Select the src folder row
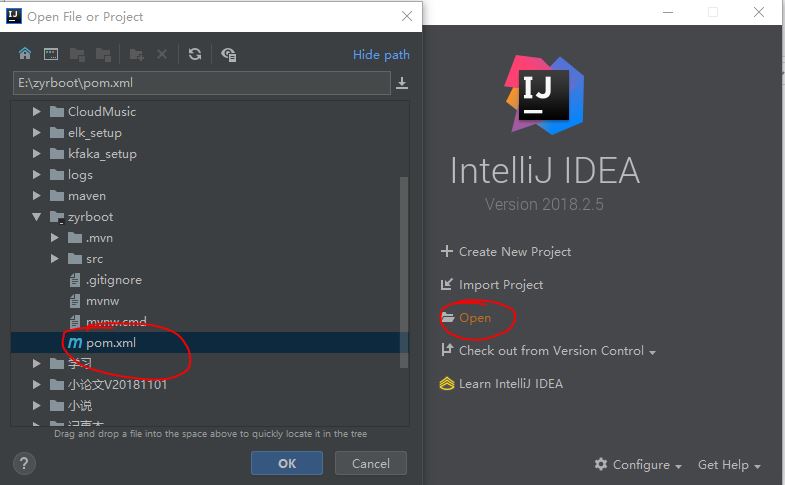Image resolution: width=785 pixels, height=485 pixels. [x=210, y=258]
